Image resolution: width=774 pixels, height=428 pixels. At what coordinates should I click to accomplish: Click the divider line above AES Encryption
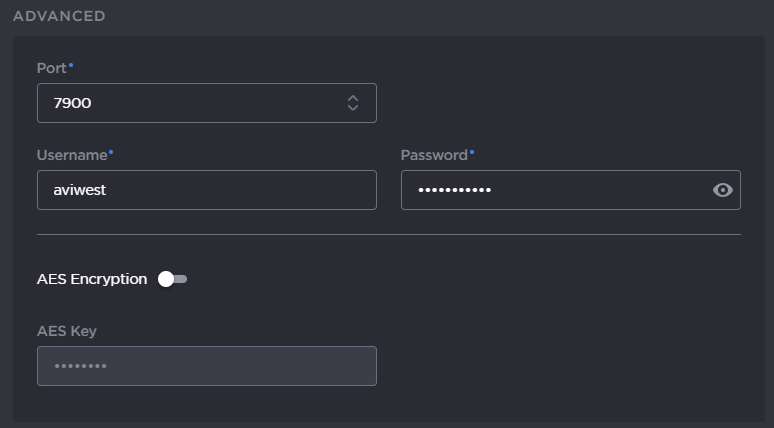(388, 235)
